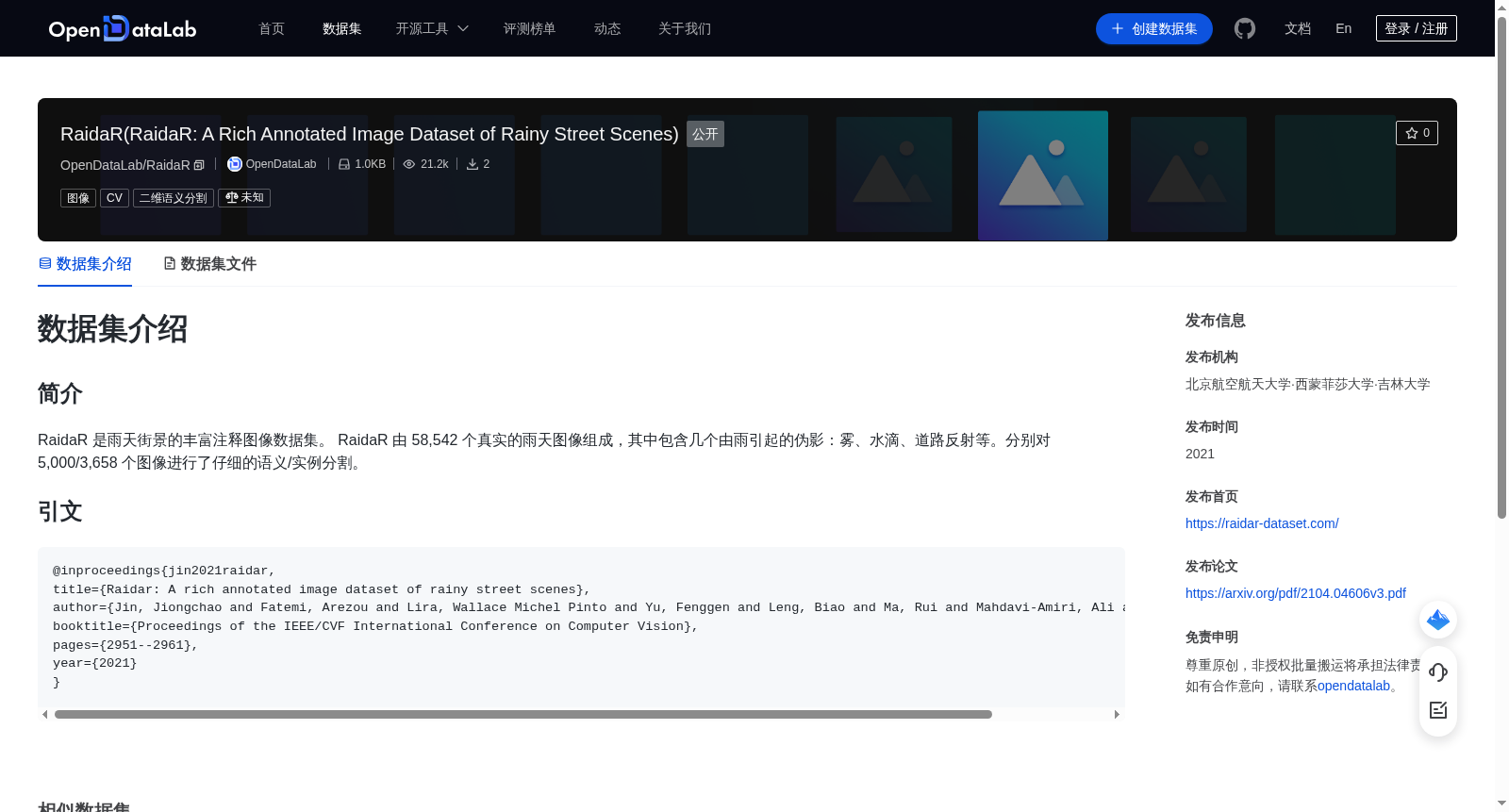Open the 数据集 nav item
1509x812 pixels.
[342, 28]
